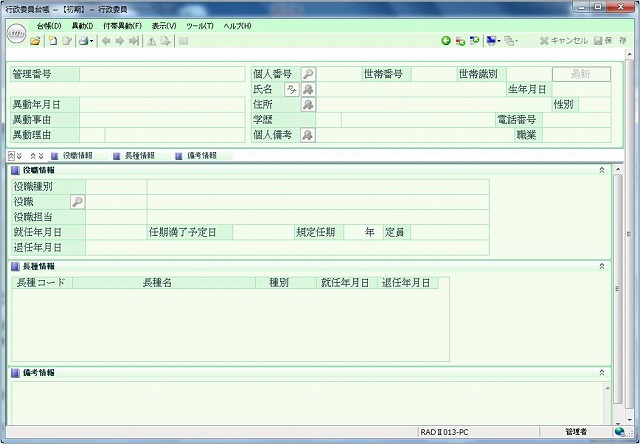Click the green circular arrow toolbar icon
Image resolution: width=640 pixels, height=444 pixels.
pyautogui.click(x=446, y=41)
